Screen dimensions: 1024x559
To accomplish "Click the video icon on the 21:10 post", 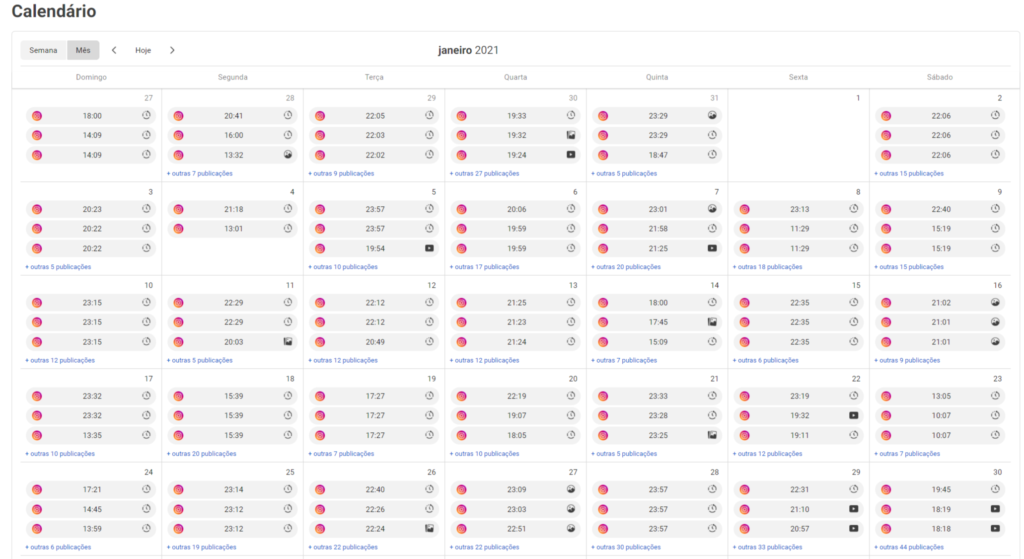I will click(x=854, y=509).
